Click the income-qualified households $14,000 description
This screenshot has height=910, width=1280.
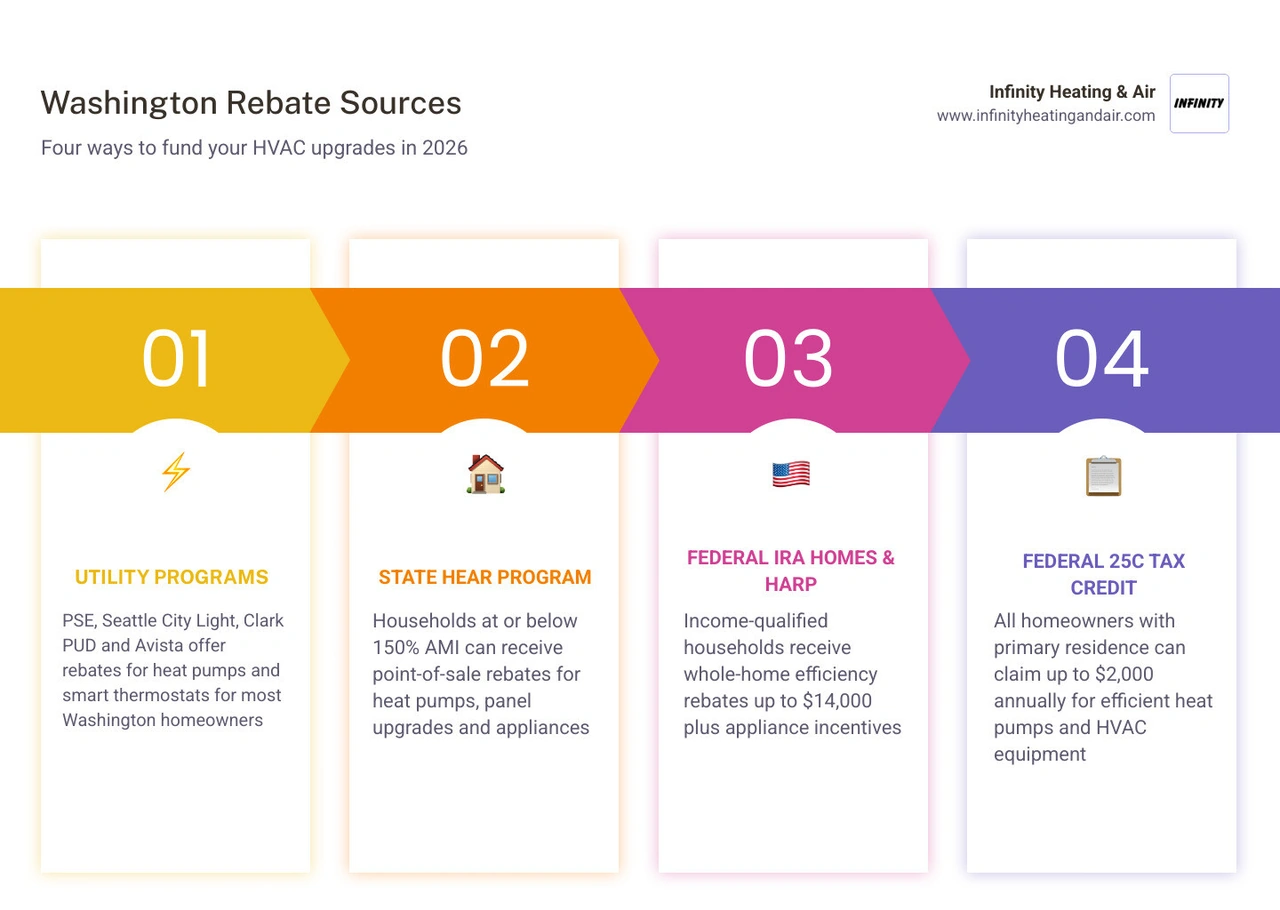point(792,674)
